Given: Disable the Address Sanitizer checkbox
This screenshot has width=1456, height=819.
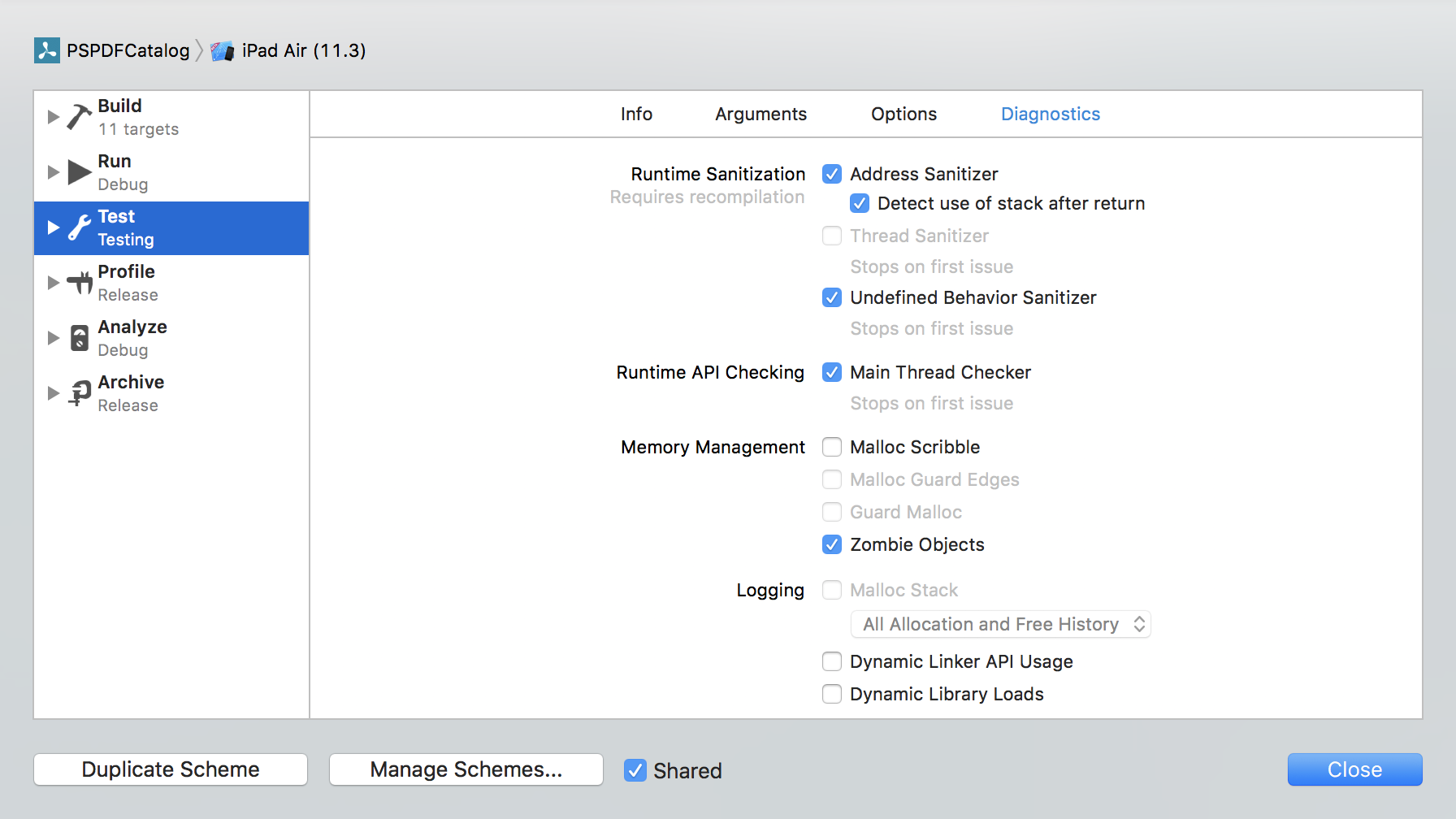Looking at the screenshot, I should pyautogui.click(x=831, y=173).
